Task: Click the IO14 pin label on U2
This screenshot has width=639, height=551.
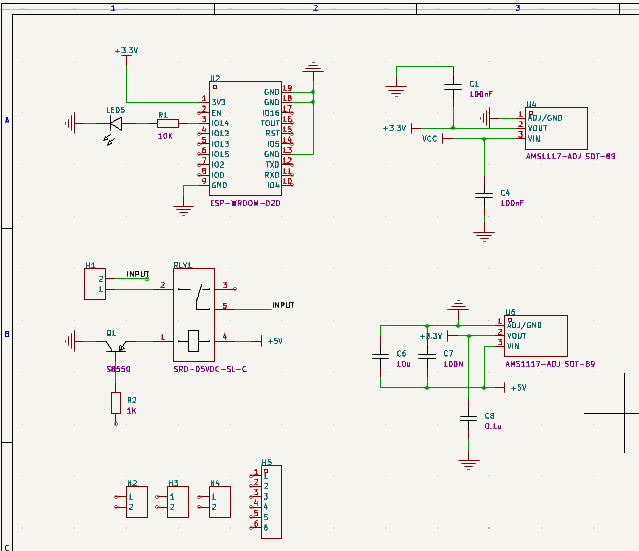Action: pyautogui.click(x=220, y=123)
